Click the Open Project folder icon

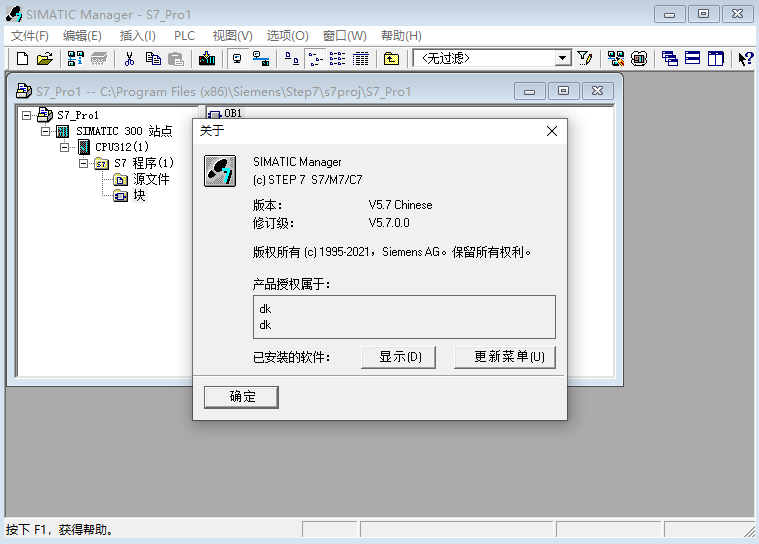tap(45, 59)
